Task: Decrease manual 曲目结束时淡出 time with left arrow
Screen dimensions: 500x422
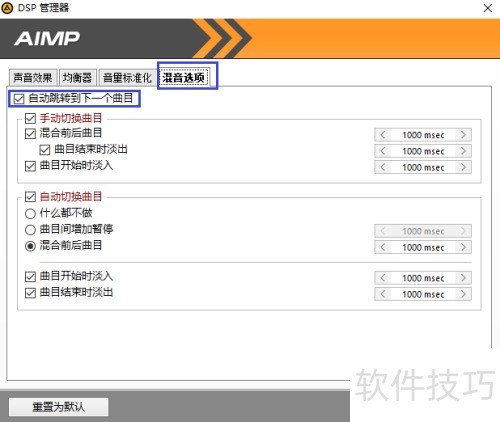Action: (383, 151)
